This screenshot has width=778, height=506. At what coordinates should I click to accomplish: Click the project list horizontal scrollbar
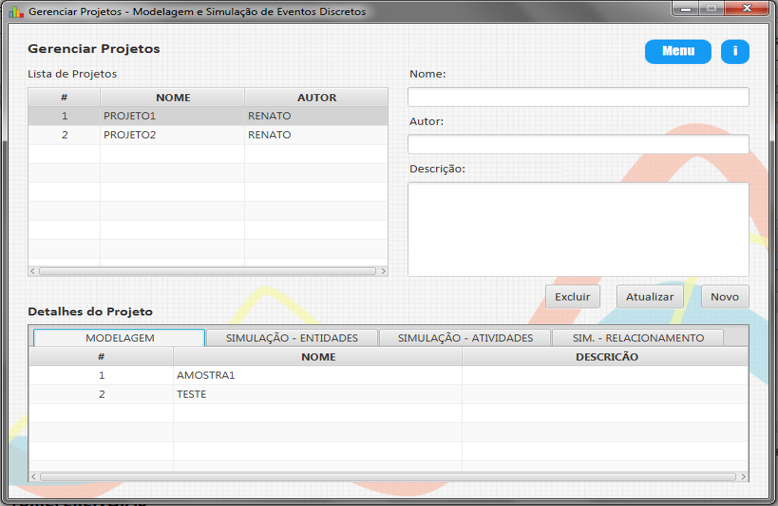207,271
